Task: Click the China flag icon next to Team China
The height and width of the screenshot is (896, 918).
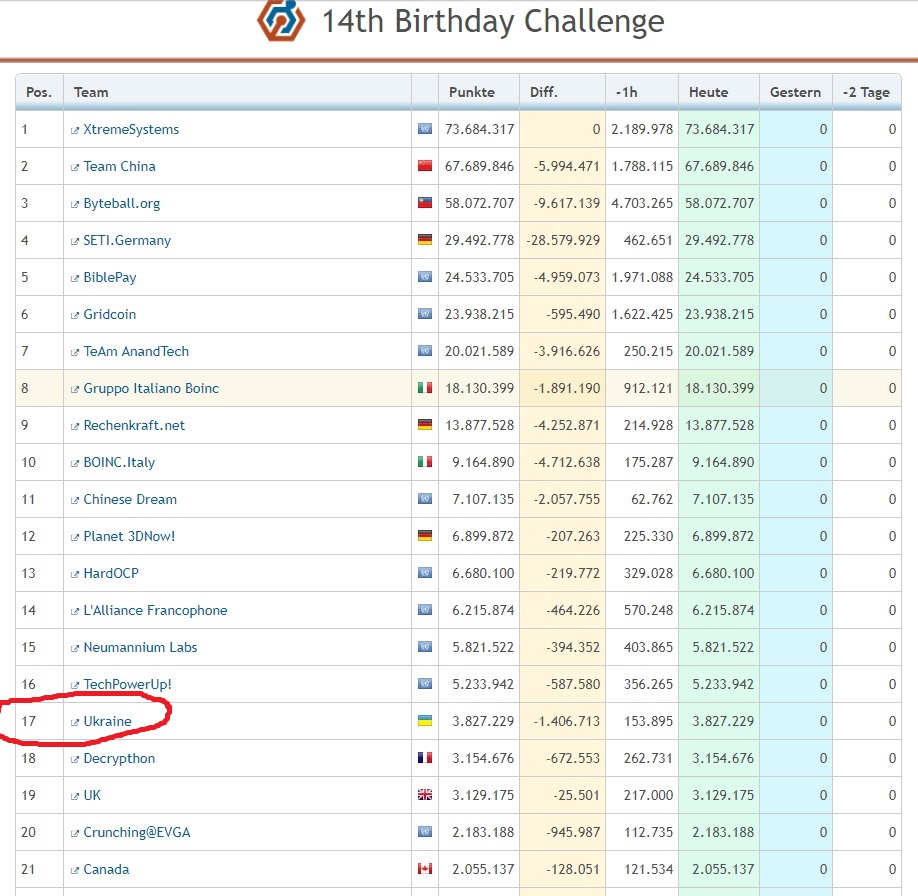Action: (x=425, y=166)
